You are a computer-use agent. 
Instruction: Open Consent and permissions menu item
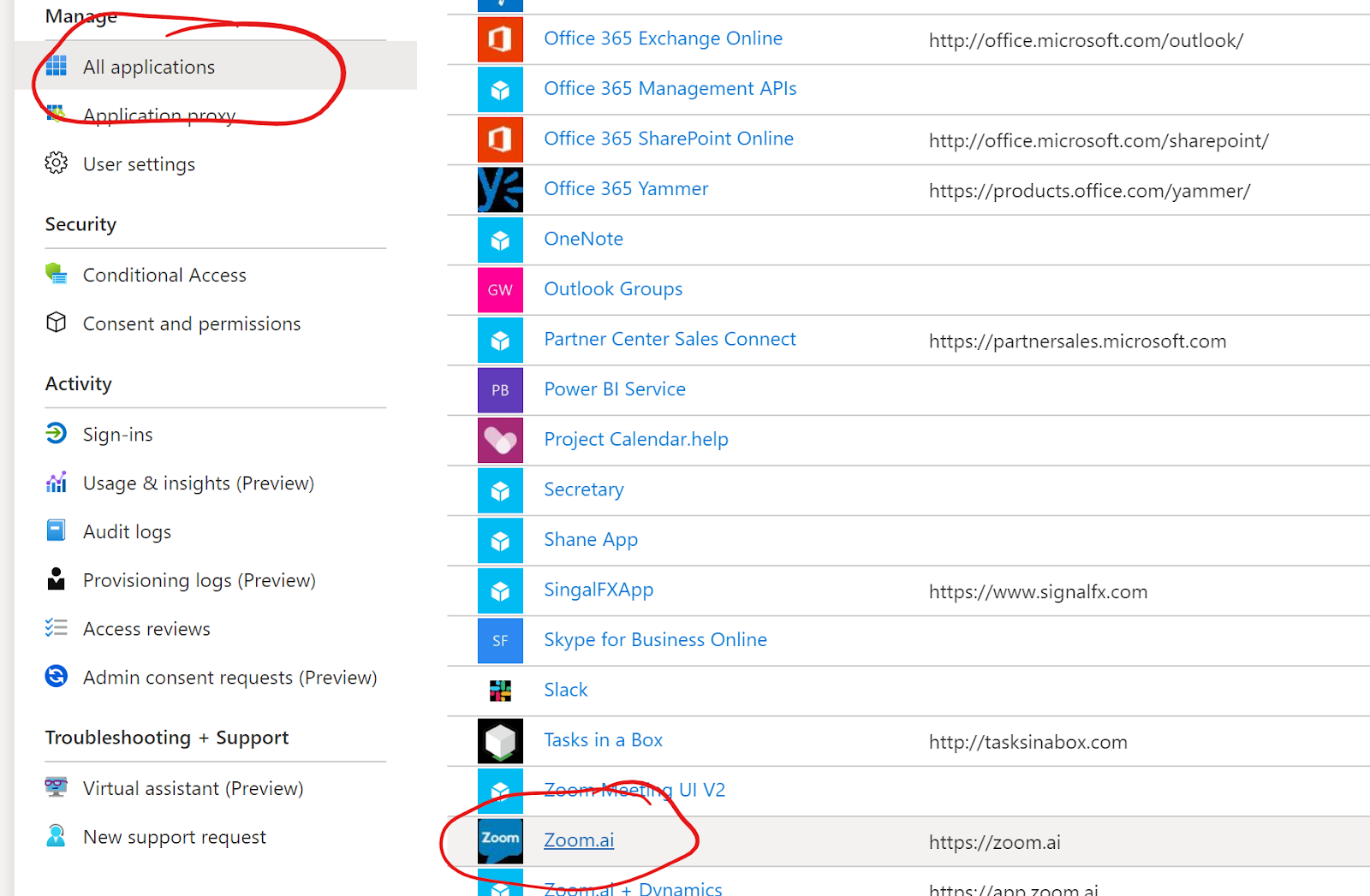pos(192,323)
